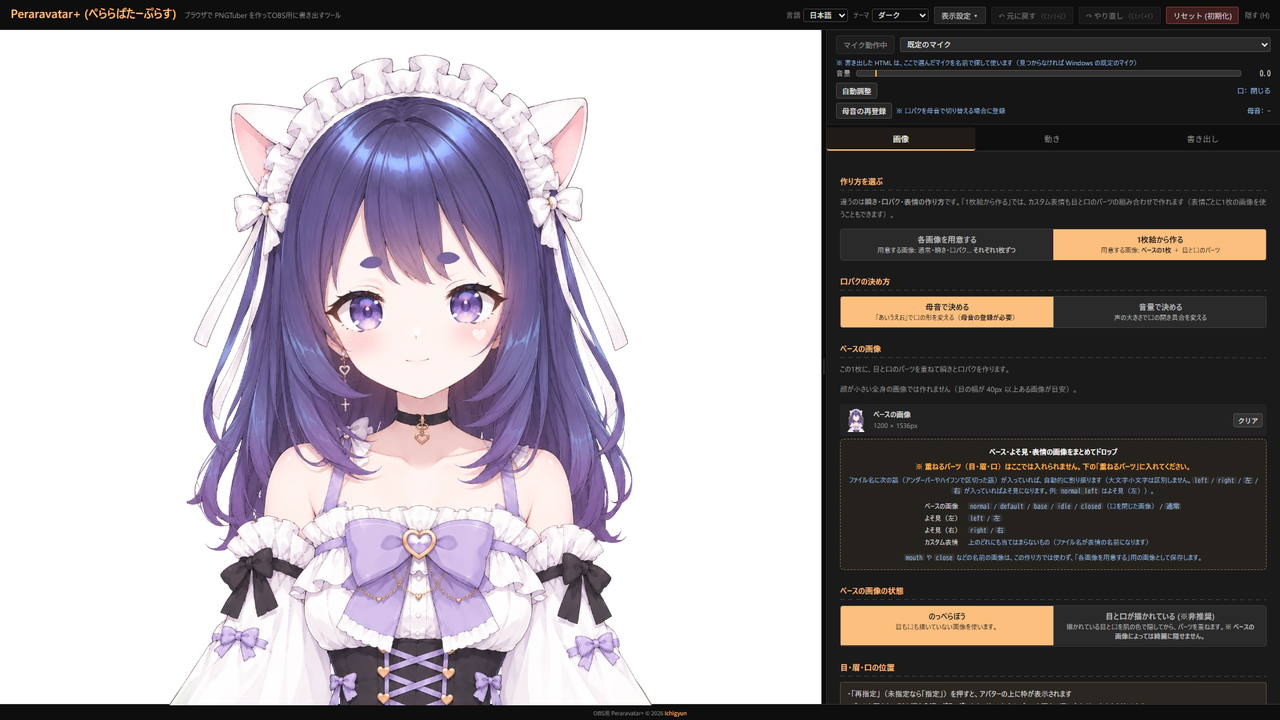Select 目と口が描かれている base image state
The height and width of the screenshot is (720, 1280).
(x=1160, y=625)
